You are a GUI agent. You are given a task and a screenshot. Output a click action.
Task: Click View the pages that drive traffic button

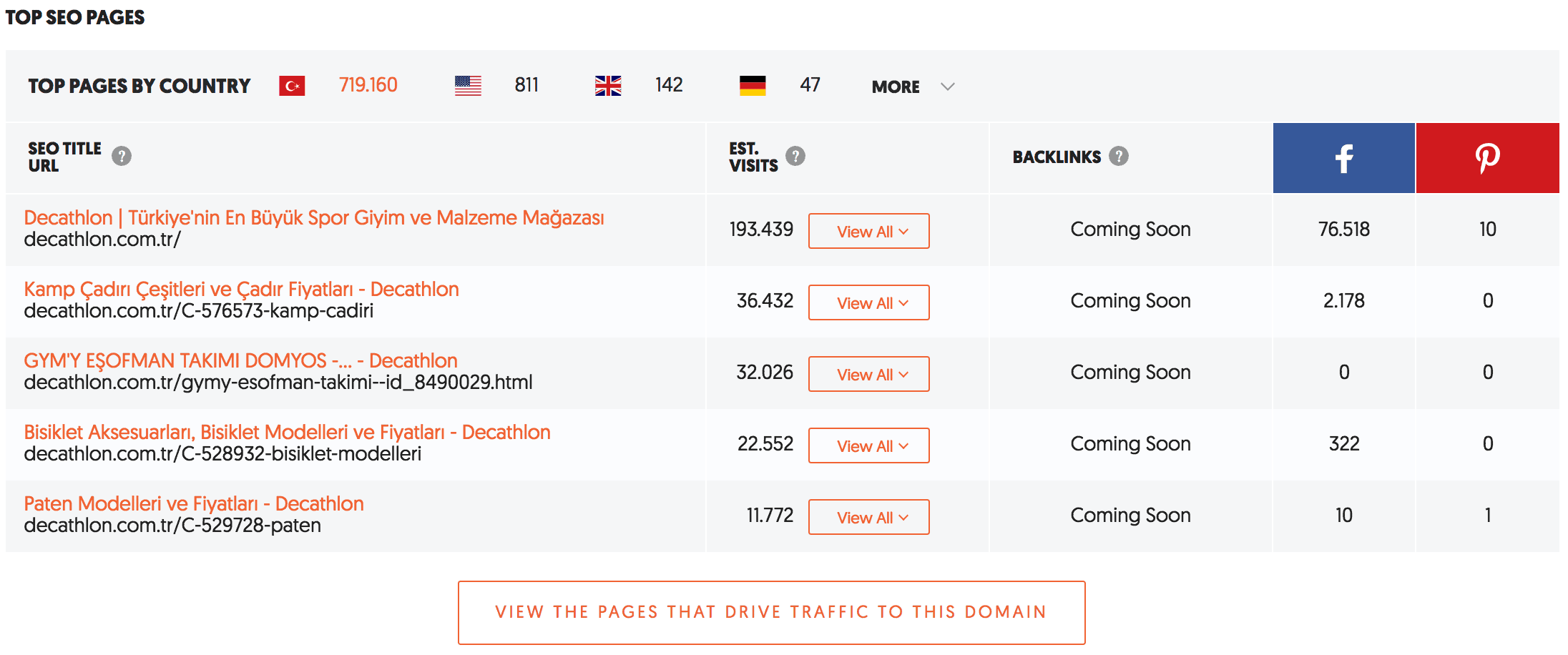[772, 613]
